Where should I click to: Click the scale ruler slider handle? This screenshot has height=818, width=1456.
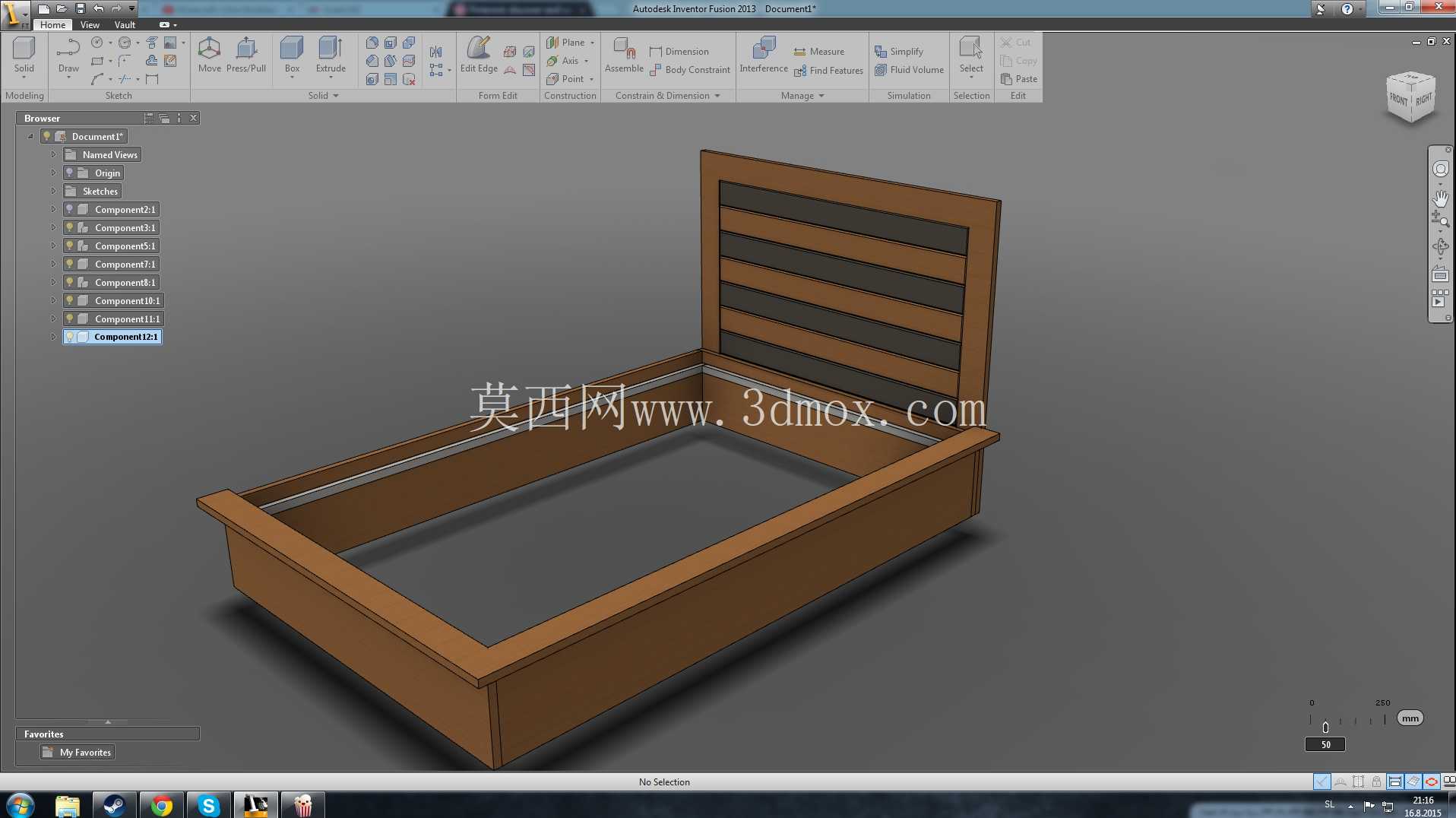(1325, 727)
